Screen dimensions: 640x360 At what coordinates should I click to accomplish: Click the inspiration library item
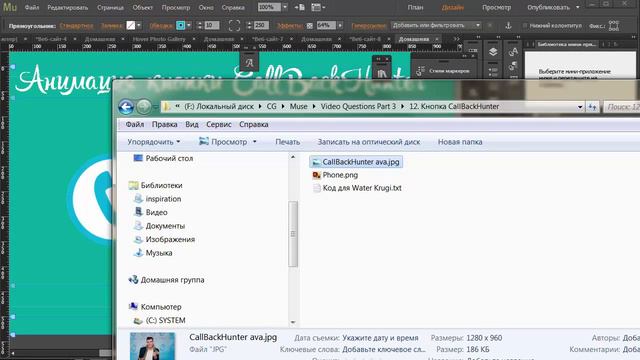tap(163, 199)
